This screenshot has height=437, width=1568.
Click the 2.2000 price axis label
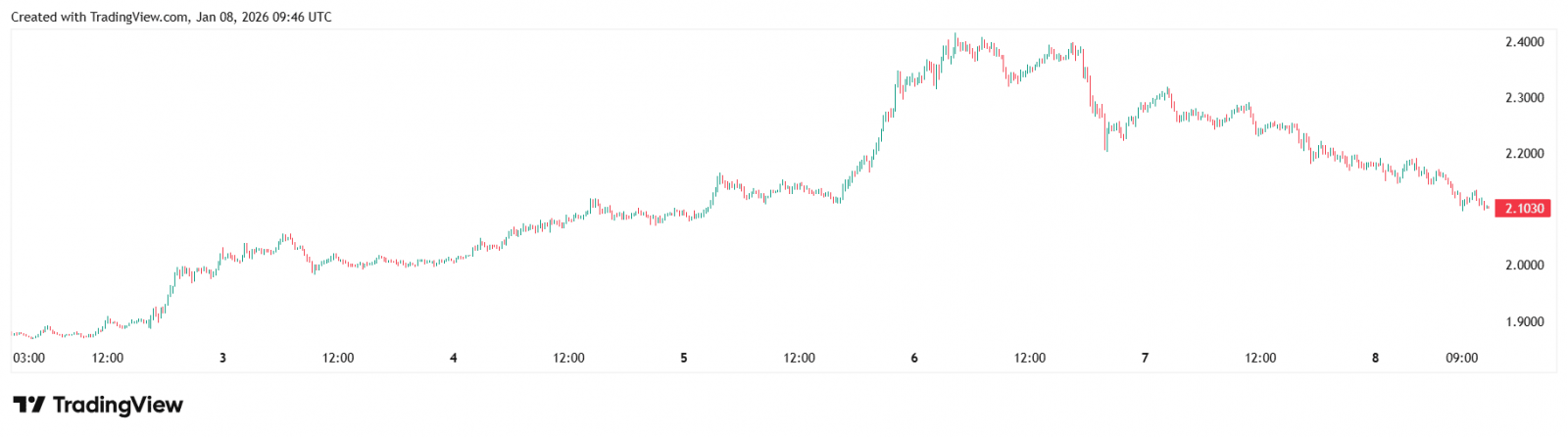coord(1524,154)
